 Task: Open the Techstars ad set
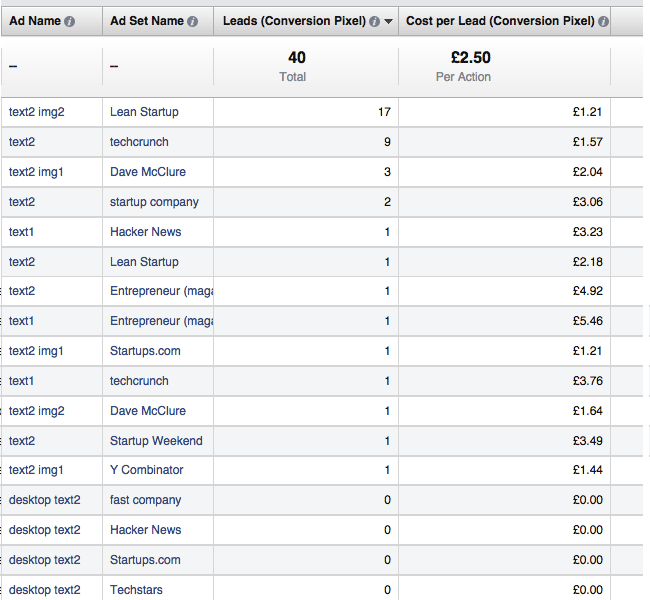click(x=136, y=590)
